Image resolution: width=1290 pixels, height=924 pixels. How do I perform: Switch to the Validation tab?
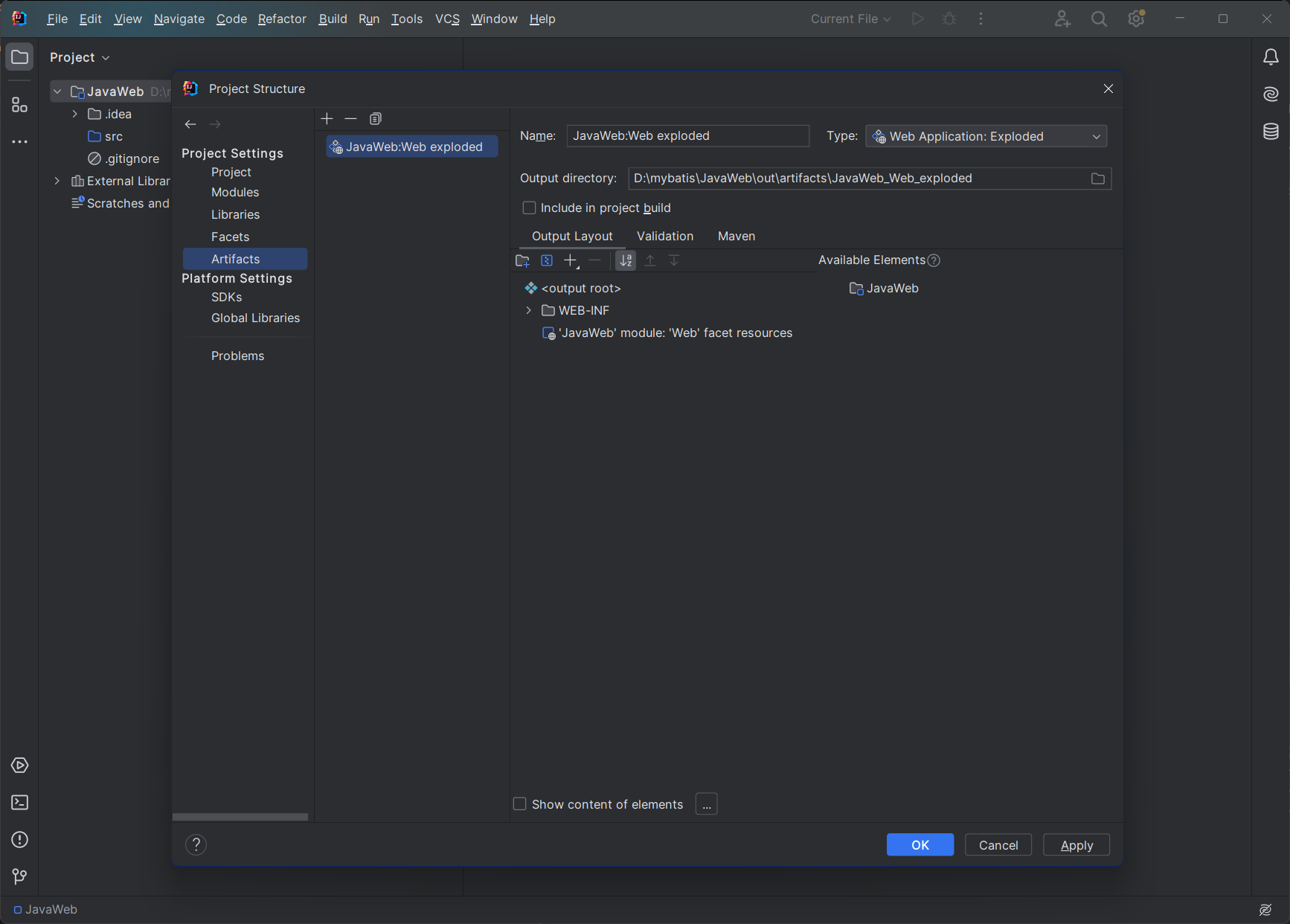[664, 236]
